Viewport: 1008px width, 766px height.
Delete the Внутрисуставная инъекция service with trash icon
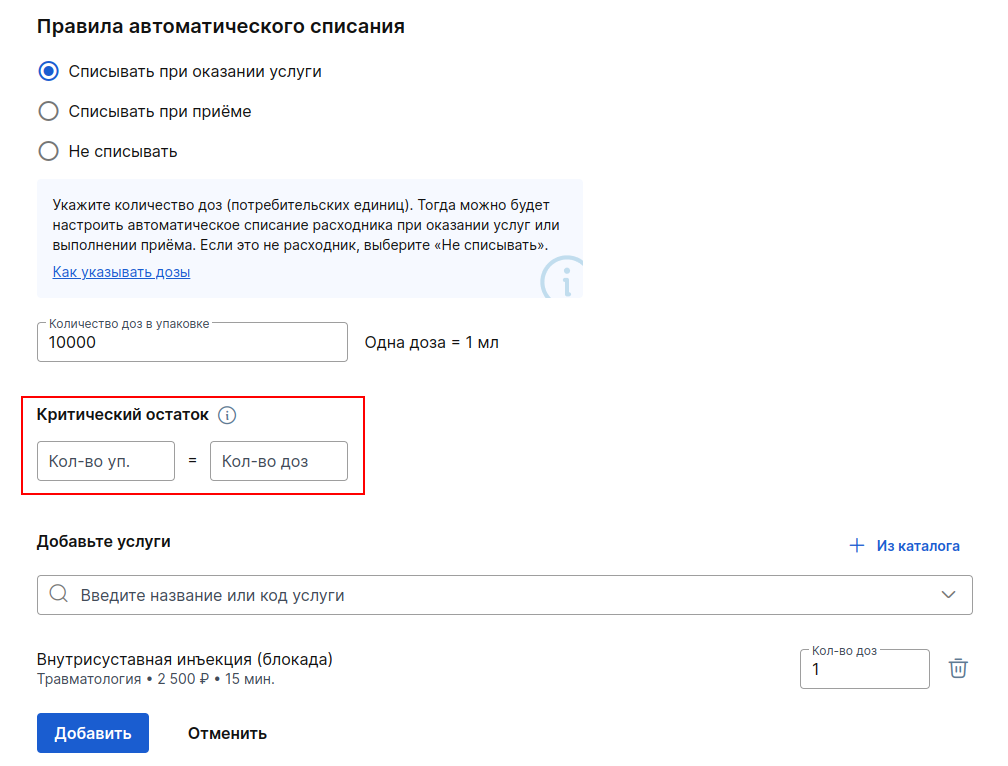click(x=958, y=668)
